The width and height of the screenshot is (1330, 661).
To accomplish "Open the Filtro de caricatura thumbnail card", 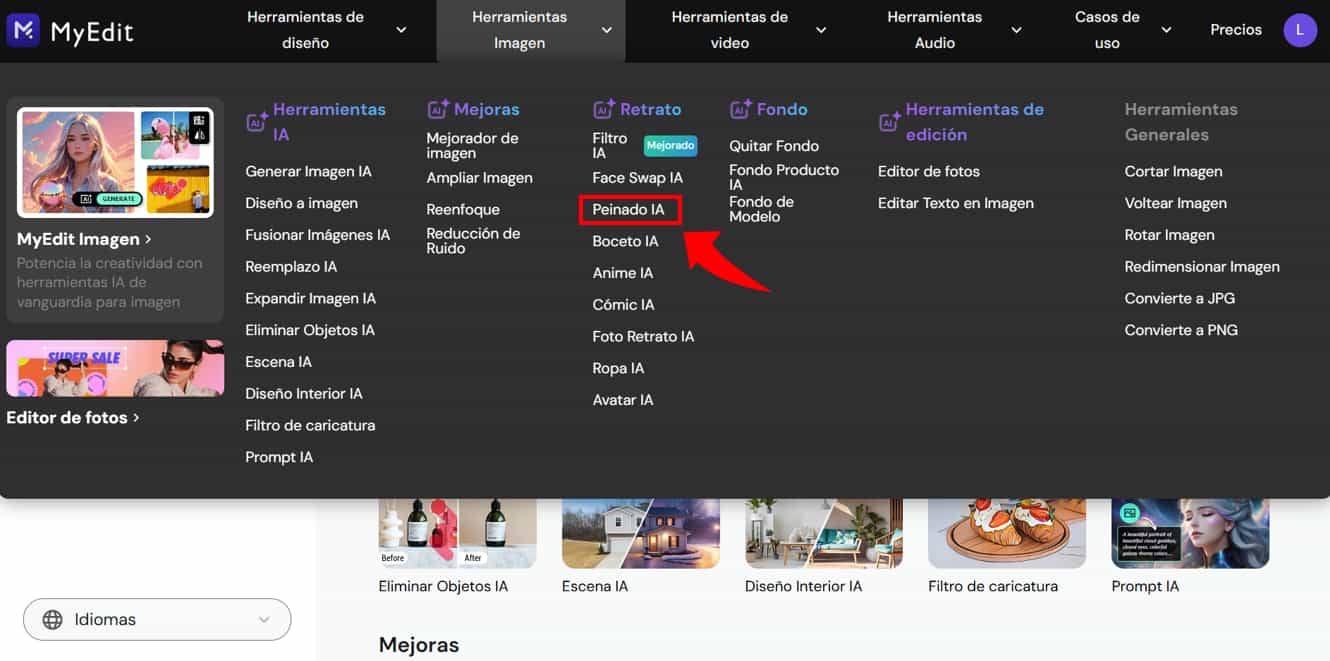I will [1007, 534].
